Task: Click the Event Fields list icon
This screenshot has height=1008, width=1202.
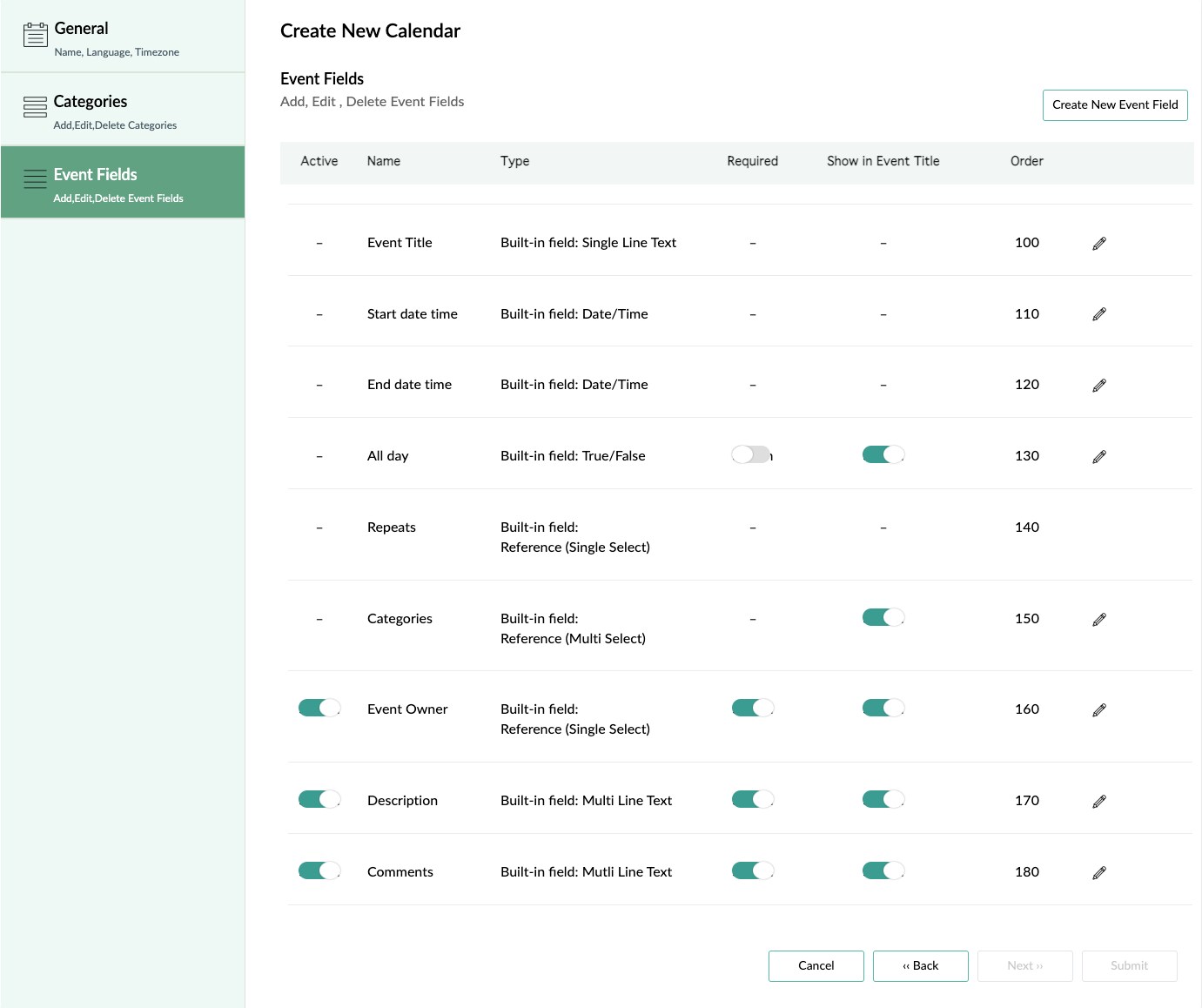Action: pos(35,177)
